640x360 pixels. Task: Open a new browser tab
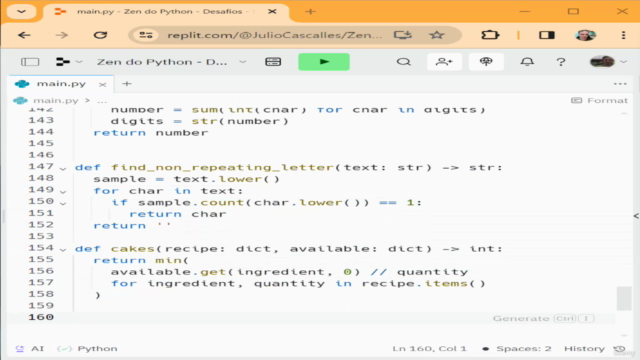(310, 11)
